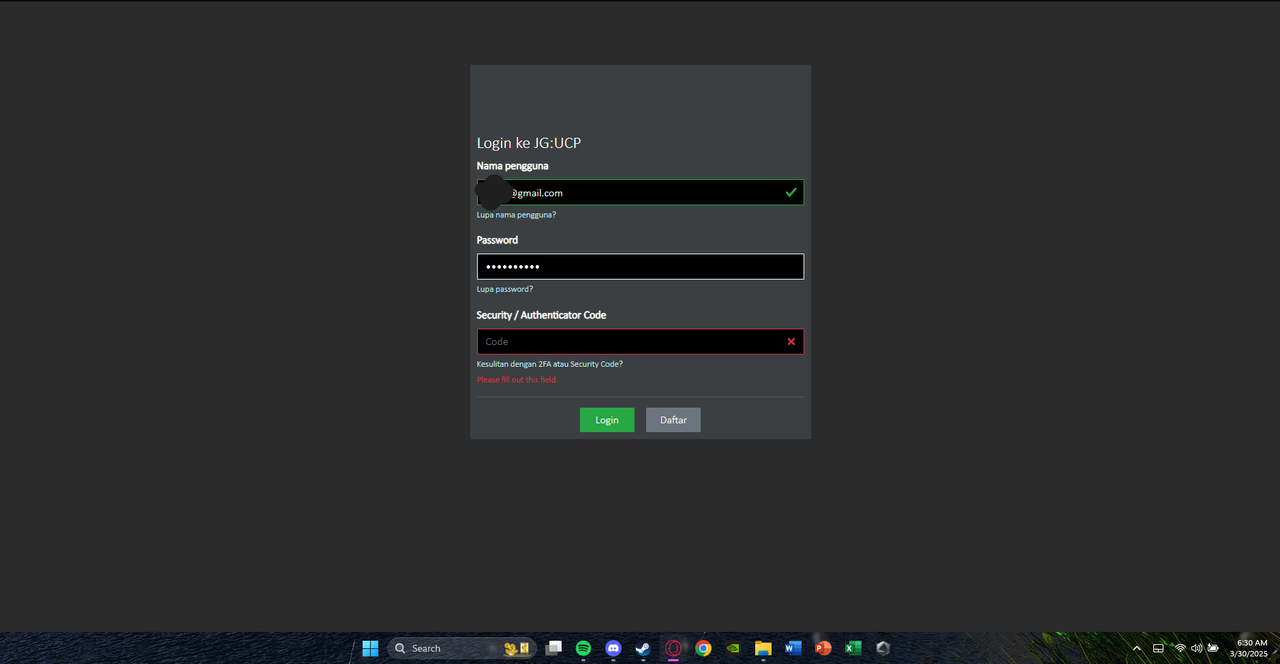The height and width of the screenshot is (664, 1280).
Task: Focus the Password input field
Action: (x=640, y=267)
